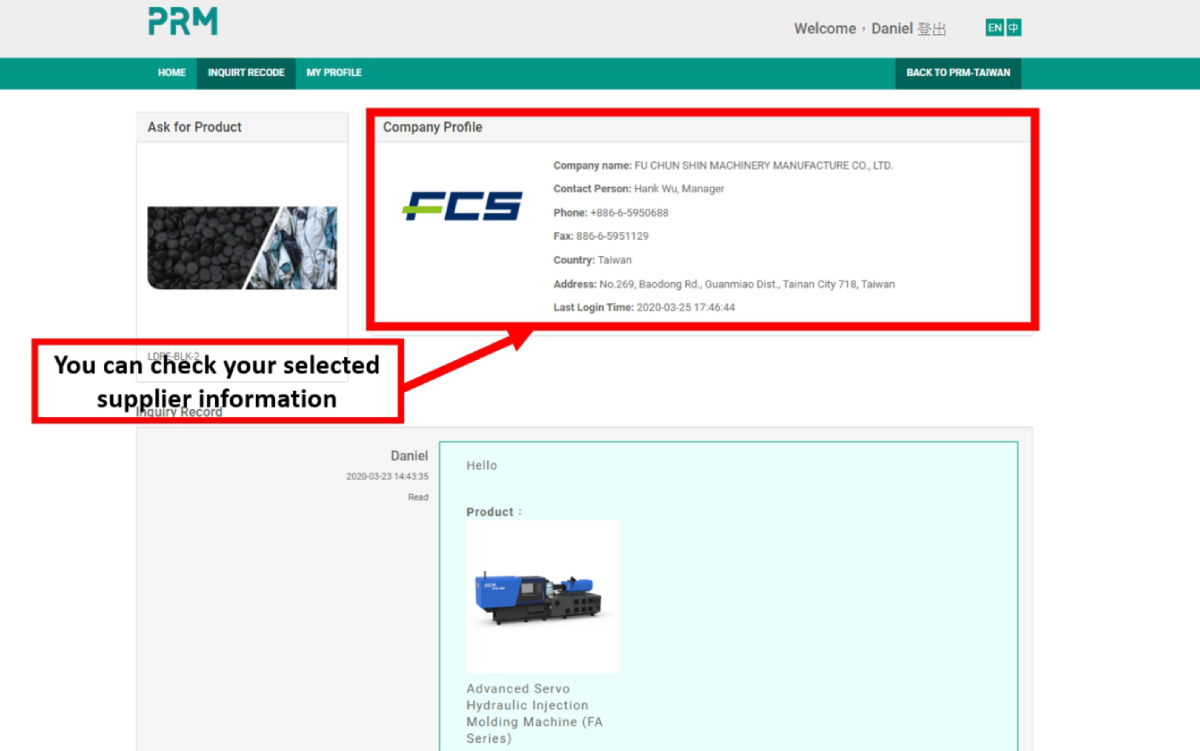Click the 登出 logout link
This screenshot has height=751, width=1200.
pyautogui.click(x=931, y=29)
